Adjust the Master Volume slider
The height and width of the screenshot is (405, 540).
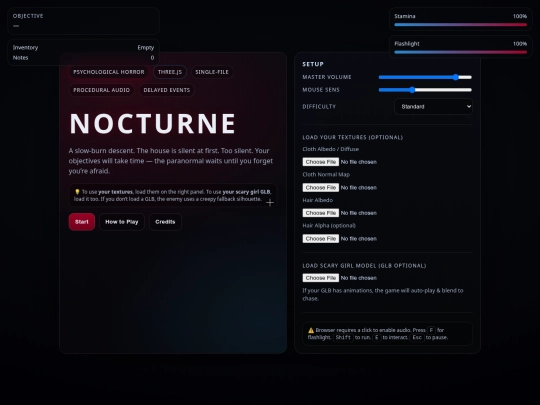[425, 77]
